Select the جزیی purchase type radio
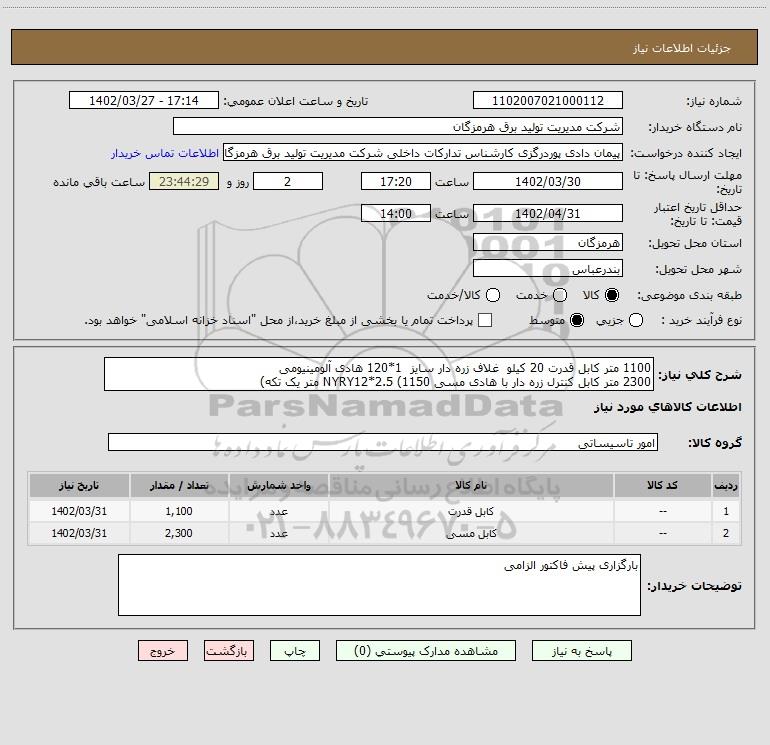 tap(636, 320)
